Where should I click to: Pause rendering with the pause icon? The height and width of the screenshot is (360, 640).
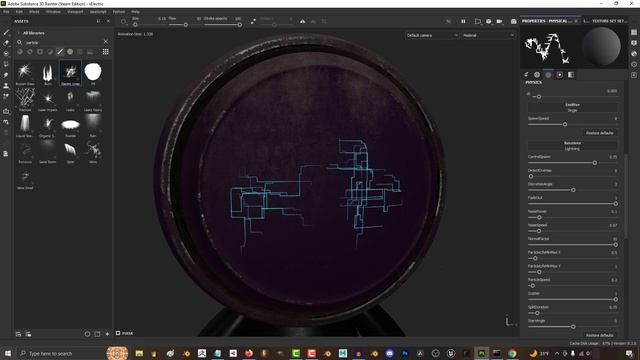(463, 21)
